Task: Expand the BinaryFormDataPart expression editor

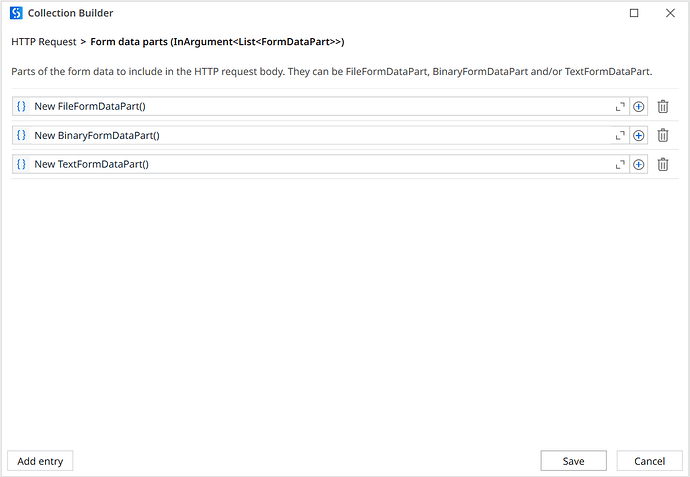Action: tap(620, 135)
